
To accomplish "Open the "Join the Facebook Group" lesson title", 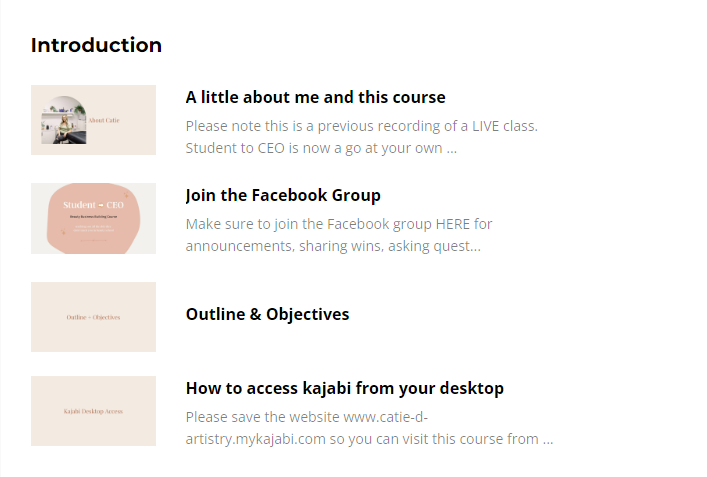I will (x=283, y=195).
